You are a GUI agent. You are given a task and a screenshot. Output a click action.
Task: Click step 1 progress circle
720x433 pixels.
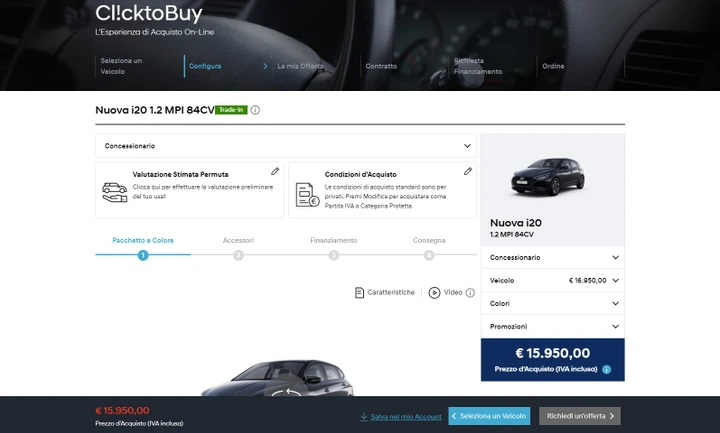(x=143, y=255)
